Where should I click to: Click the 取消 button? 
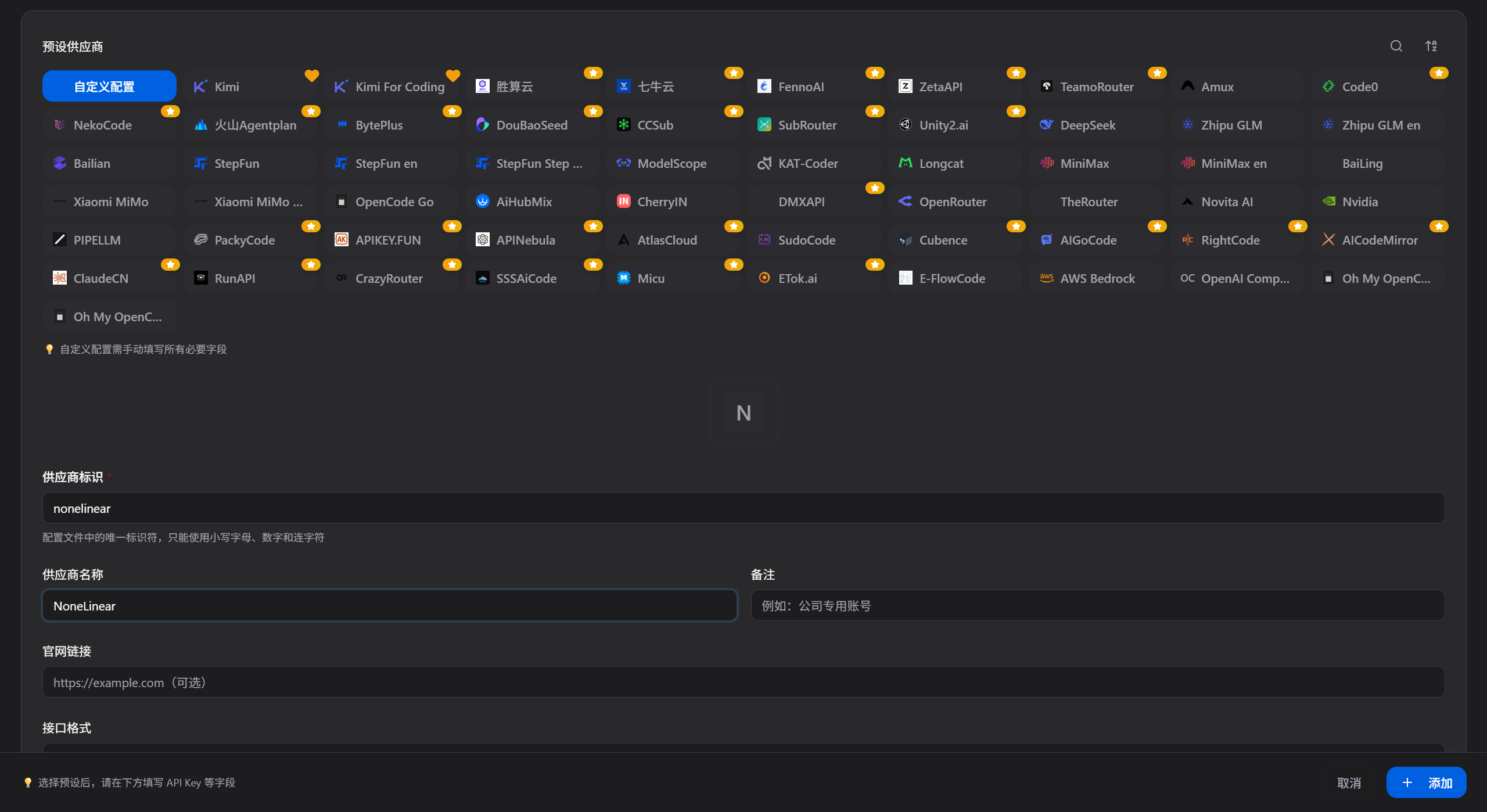pyautogui.click(x=1349, y=782)
